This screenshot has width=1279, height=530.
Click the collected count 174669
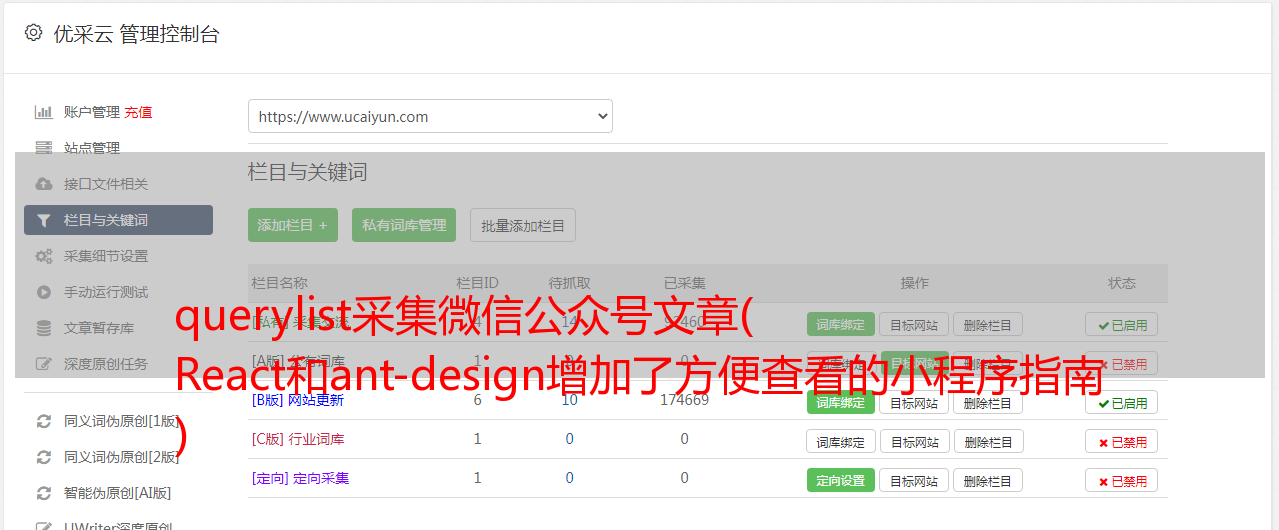(684, 400)
